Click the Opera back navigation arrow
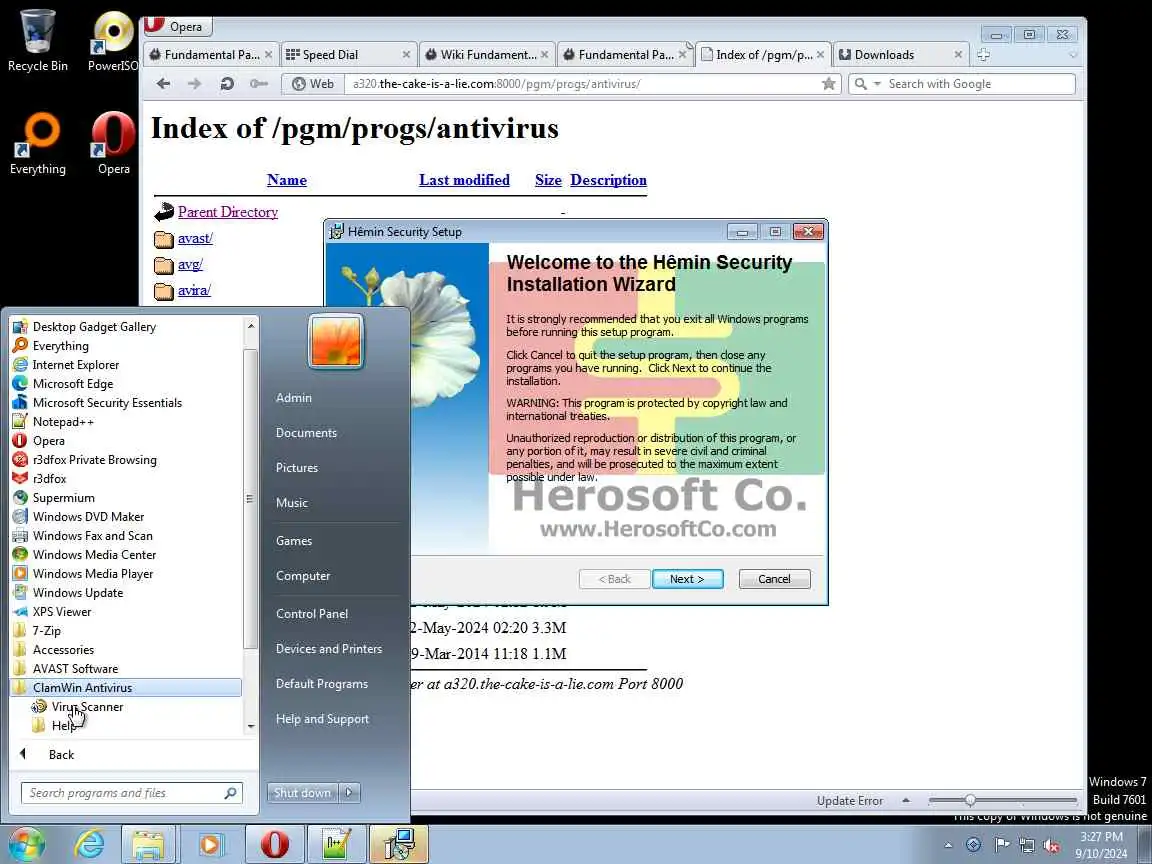The image size is (1152, 864). 163,84
